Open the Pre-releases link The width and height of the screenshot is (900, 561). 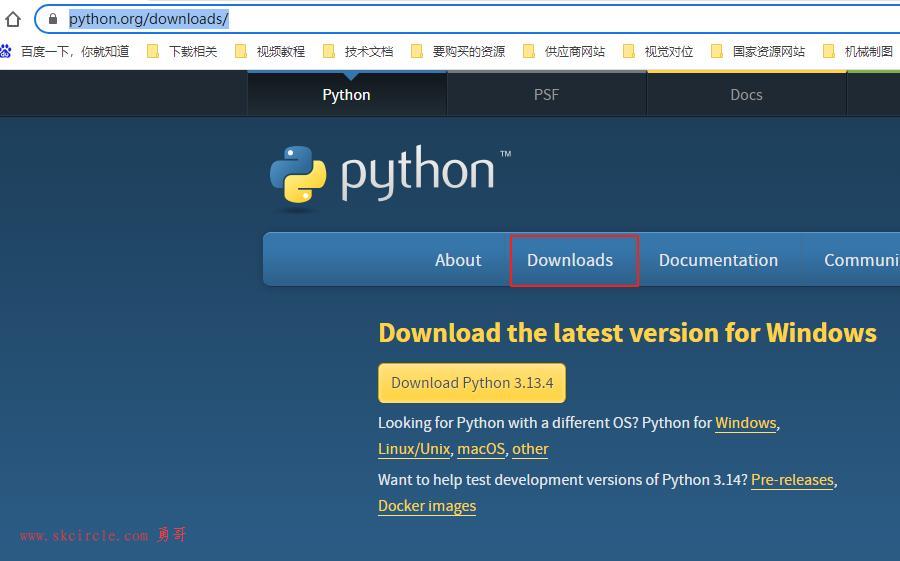[x=792, y=480]
